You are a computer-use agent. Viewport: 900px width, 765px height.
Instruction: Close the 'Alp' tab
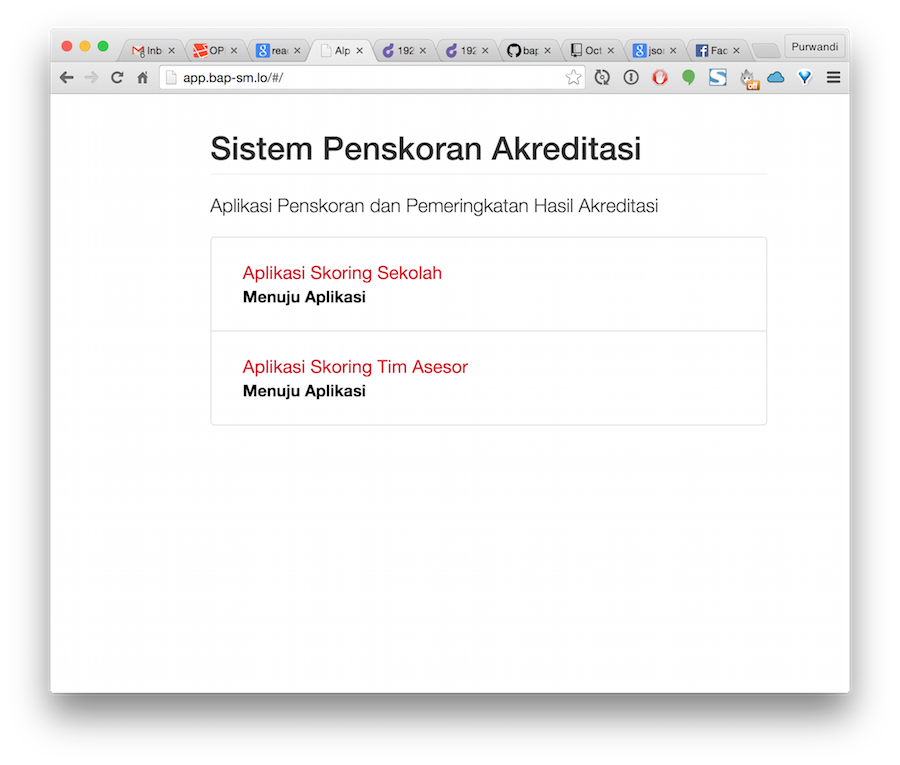coord(359,51)
